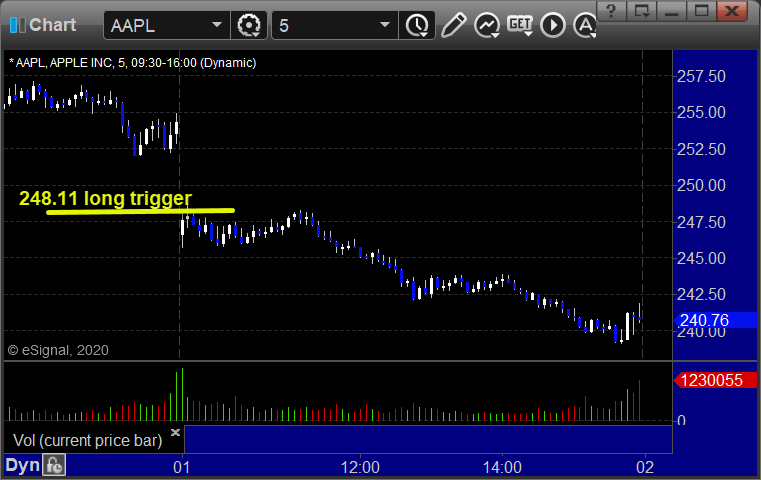The height and width of the screenshot is (480, 761).
Task: Click the yellow trigger line
Action: tap(140, 211)
